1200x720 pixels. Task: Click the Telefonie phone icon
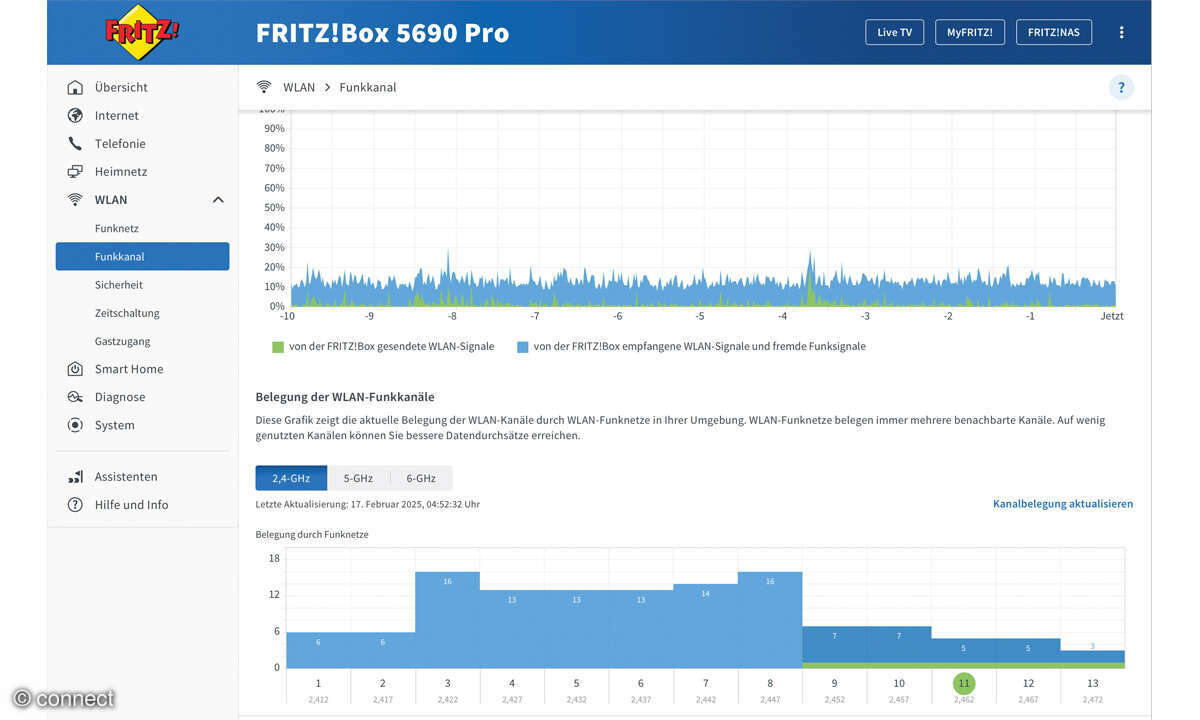click(x=75, y=143)
